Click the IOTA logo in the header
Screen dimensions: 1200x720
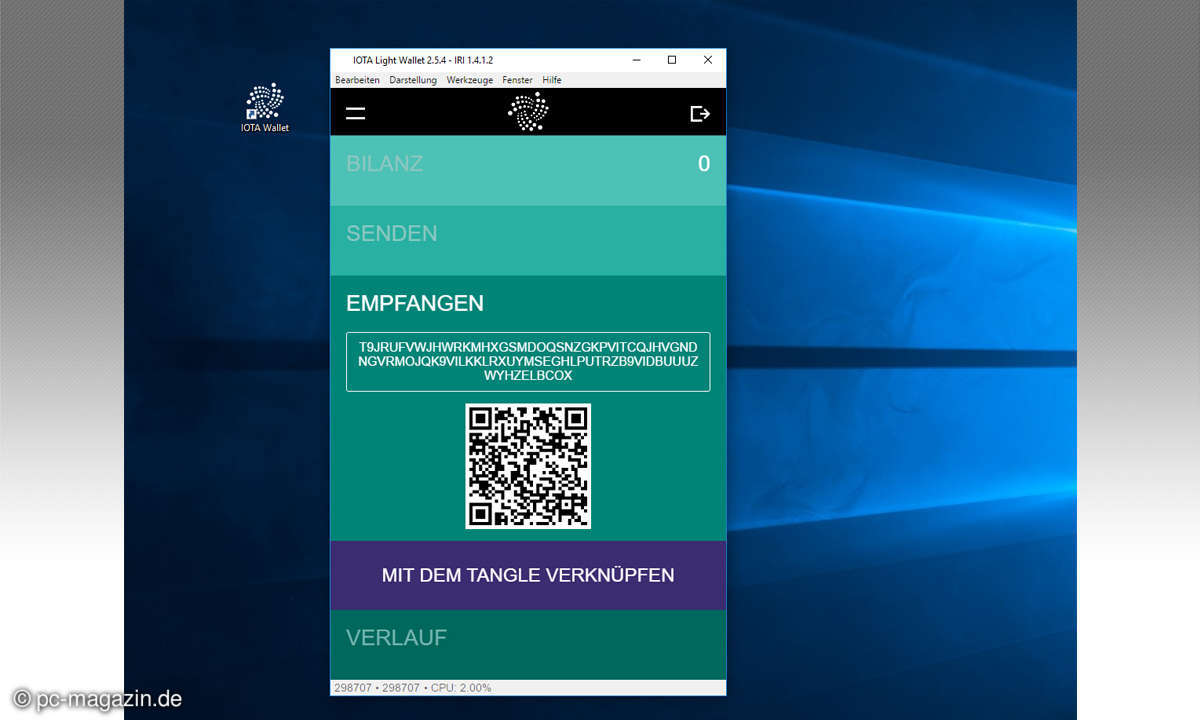(528, 112)
